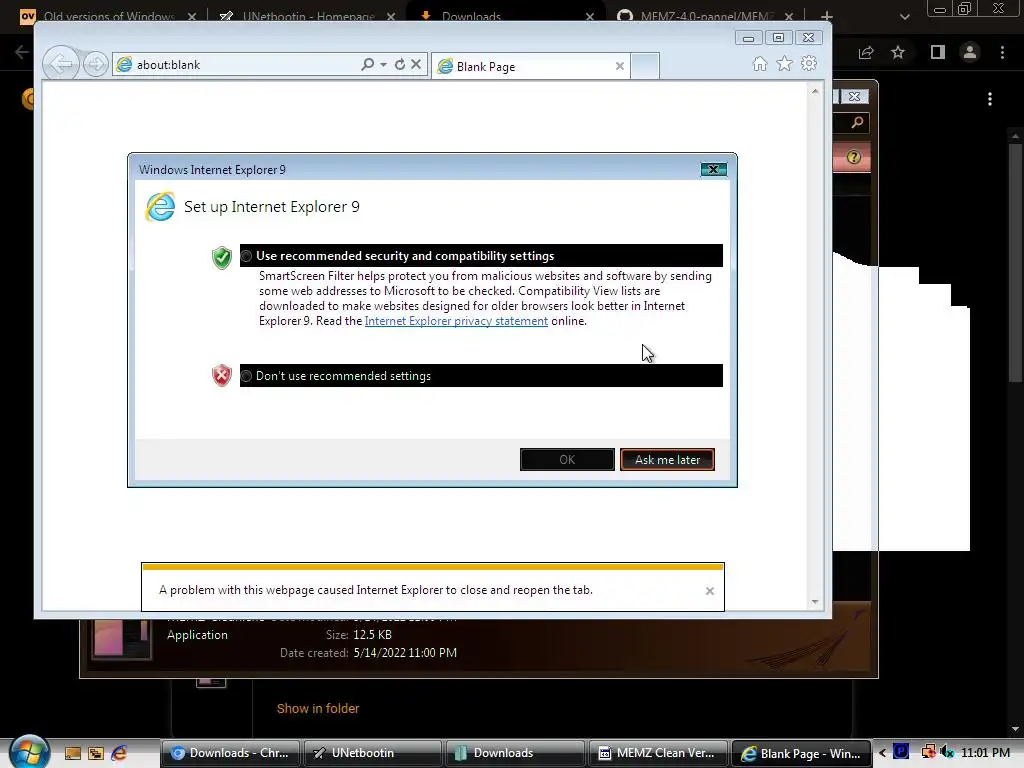Click Chrome back arrow
Screen dimensions: 1024x768
(21, 52)
